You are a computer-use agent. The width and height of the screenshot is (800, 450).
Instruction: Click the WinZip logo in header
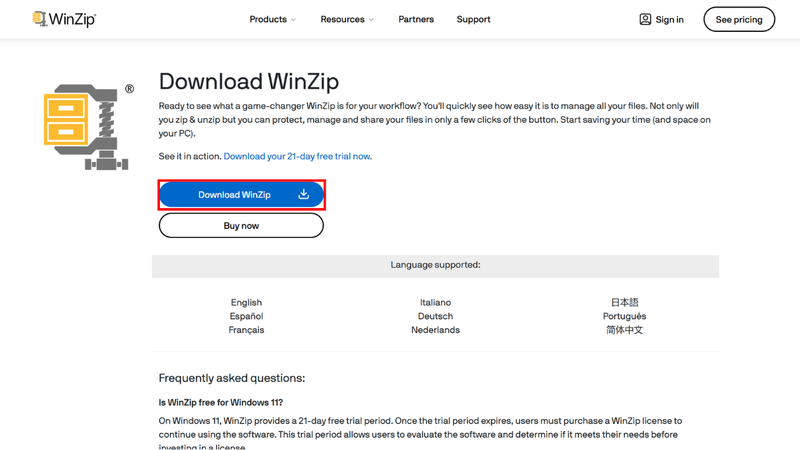point(64,19)
